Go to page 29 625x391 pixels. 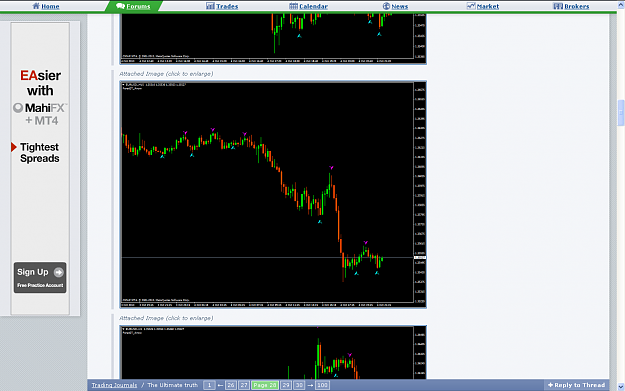286,385
